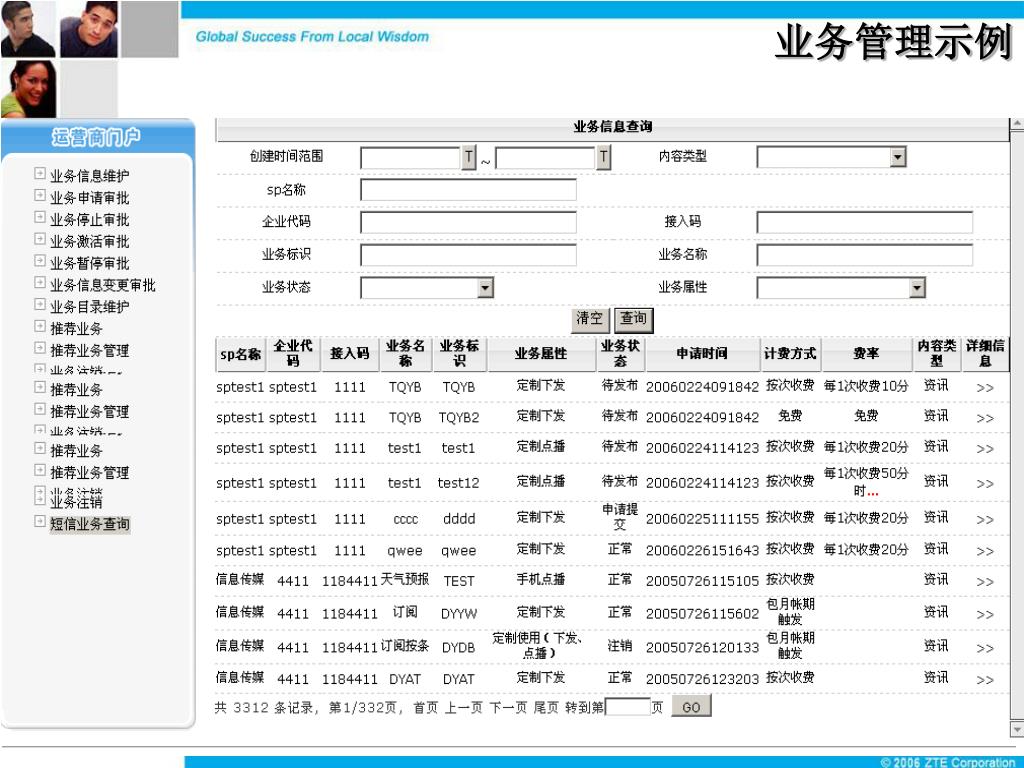Go to 上一页 in pagination
This screenshot has height=768, width=1024.
[x=464, y=708]
